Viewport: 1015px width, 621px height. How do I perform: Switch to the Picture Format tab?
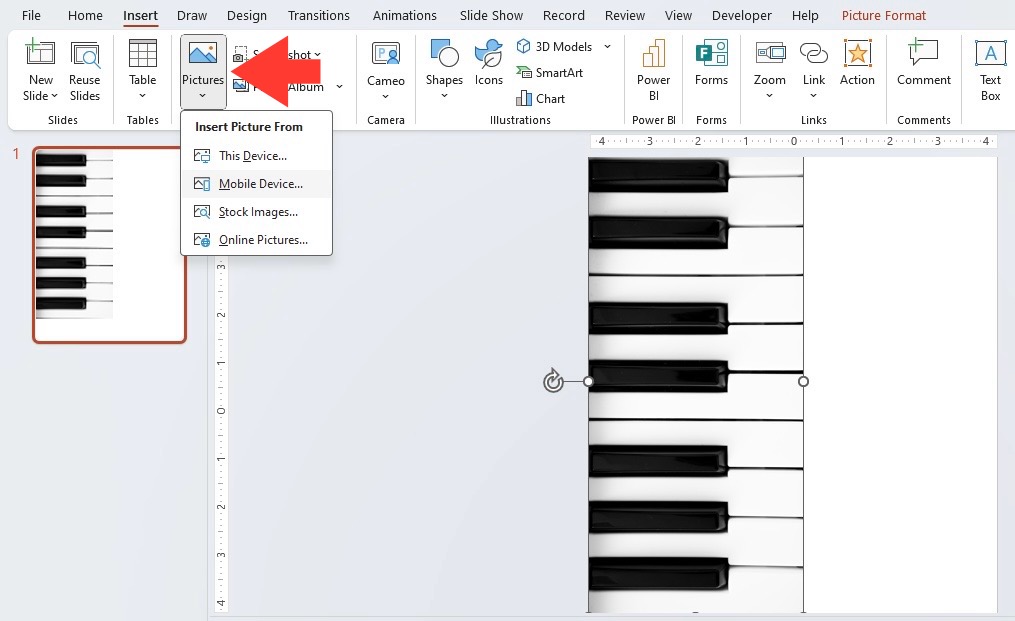click(x=884, y=16)
